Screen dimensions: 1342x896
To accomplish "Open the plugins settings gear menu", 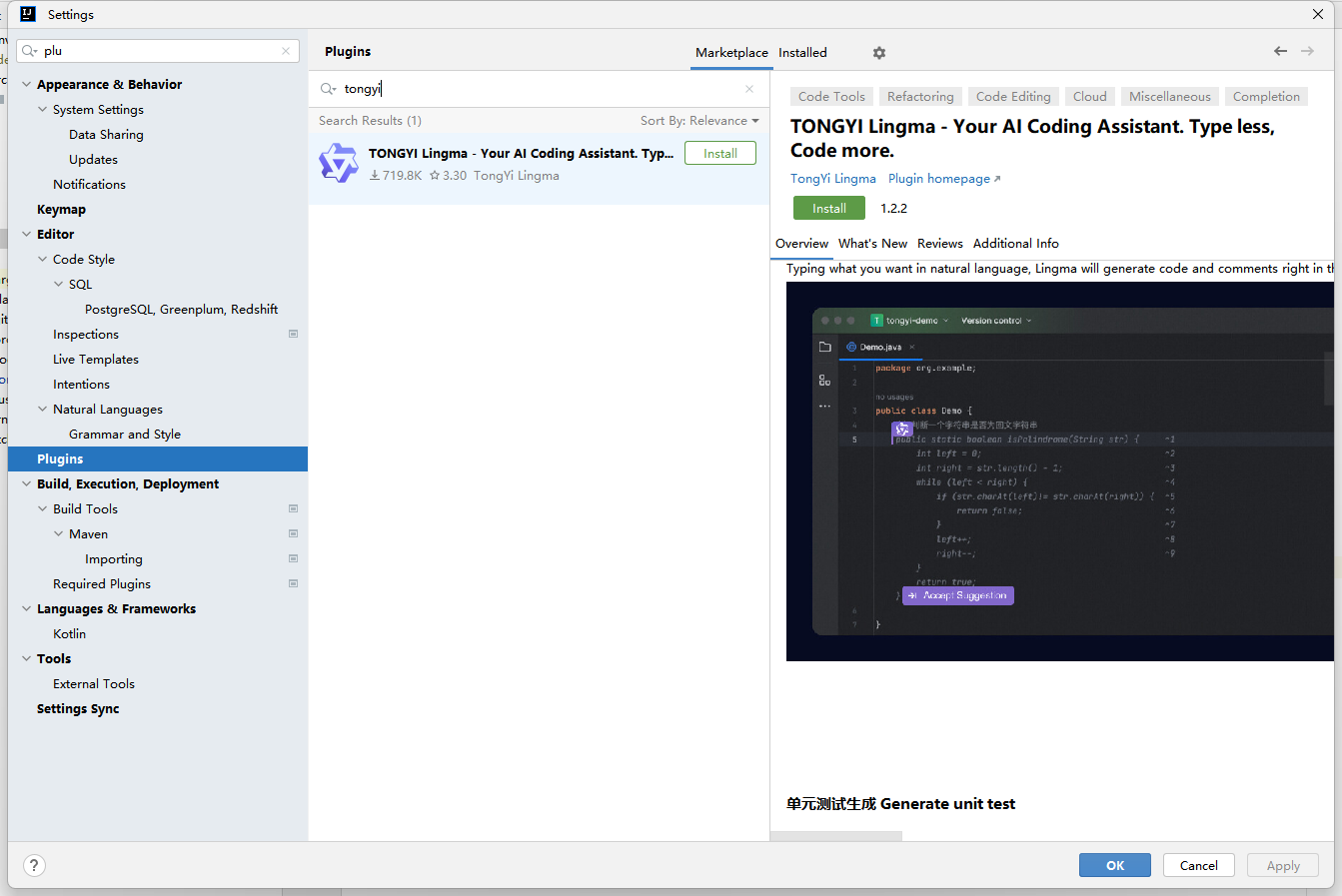I will pos(879,53).
